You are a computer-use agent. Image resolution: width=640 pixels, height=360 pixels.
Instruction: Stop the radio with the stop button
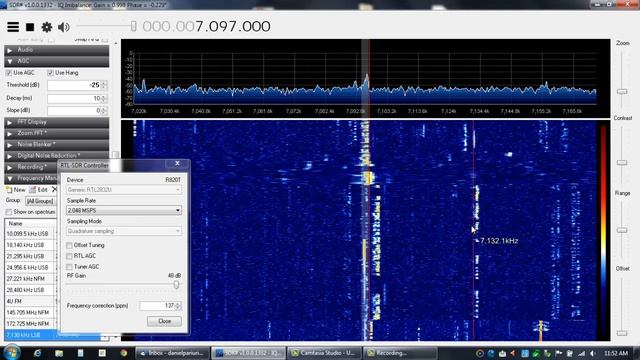click(x=30, y=27)
